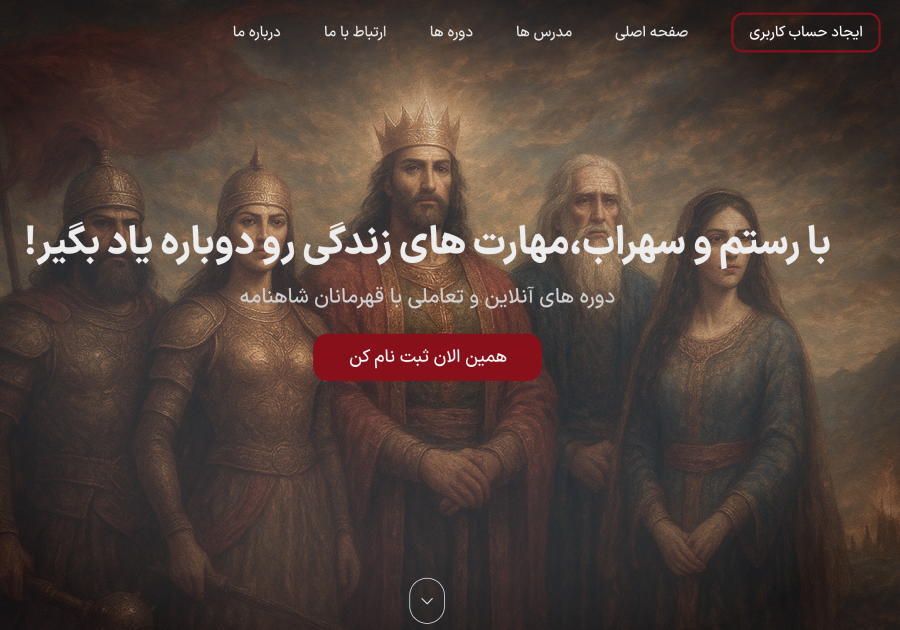The height and width of the screenshot is (630, 900).
Task: Go to the 'صفحه اصلی' nav item
Action: pos(651,32)
